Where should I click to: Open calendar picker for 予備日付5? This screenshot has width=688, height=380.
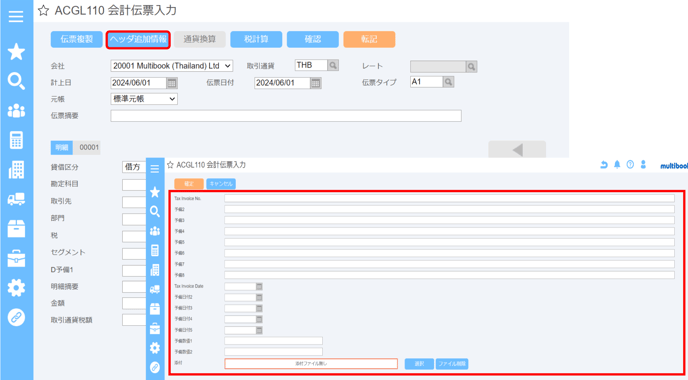click(x=259, y=330)
